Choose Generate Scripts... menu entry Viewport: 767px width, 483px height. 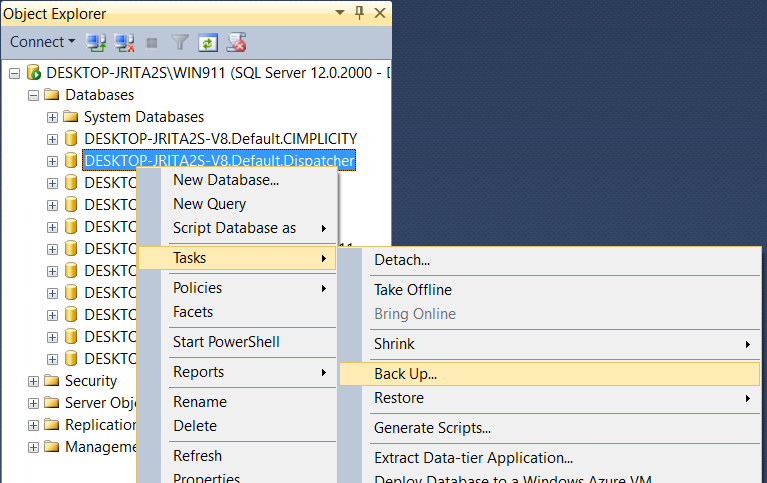click(x=550, y=428)
